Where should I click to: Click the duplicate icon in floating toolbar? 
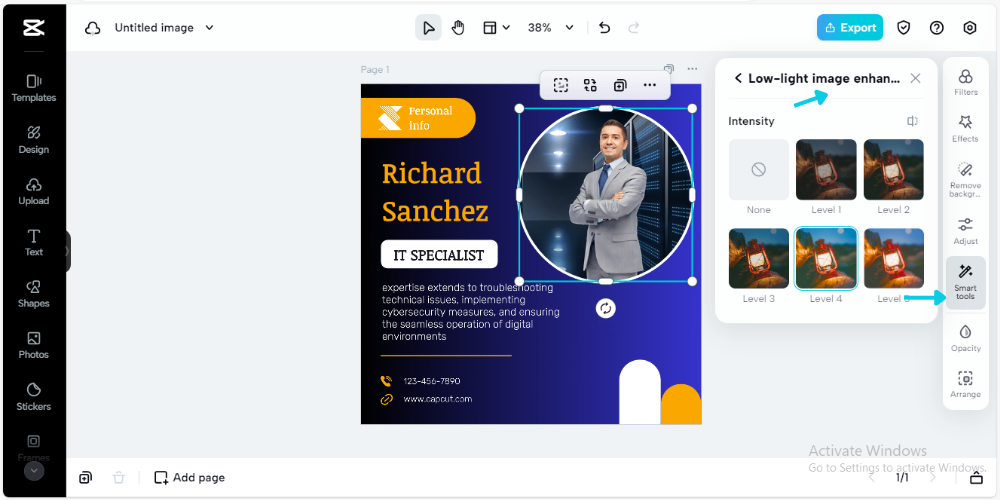click(619, 85)
